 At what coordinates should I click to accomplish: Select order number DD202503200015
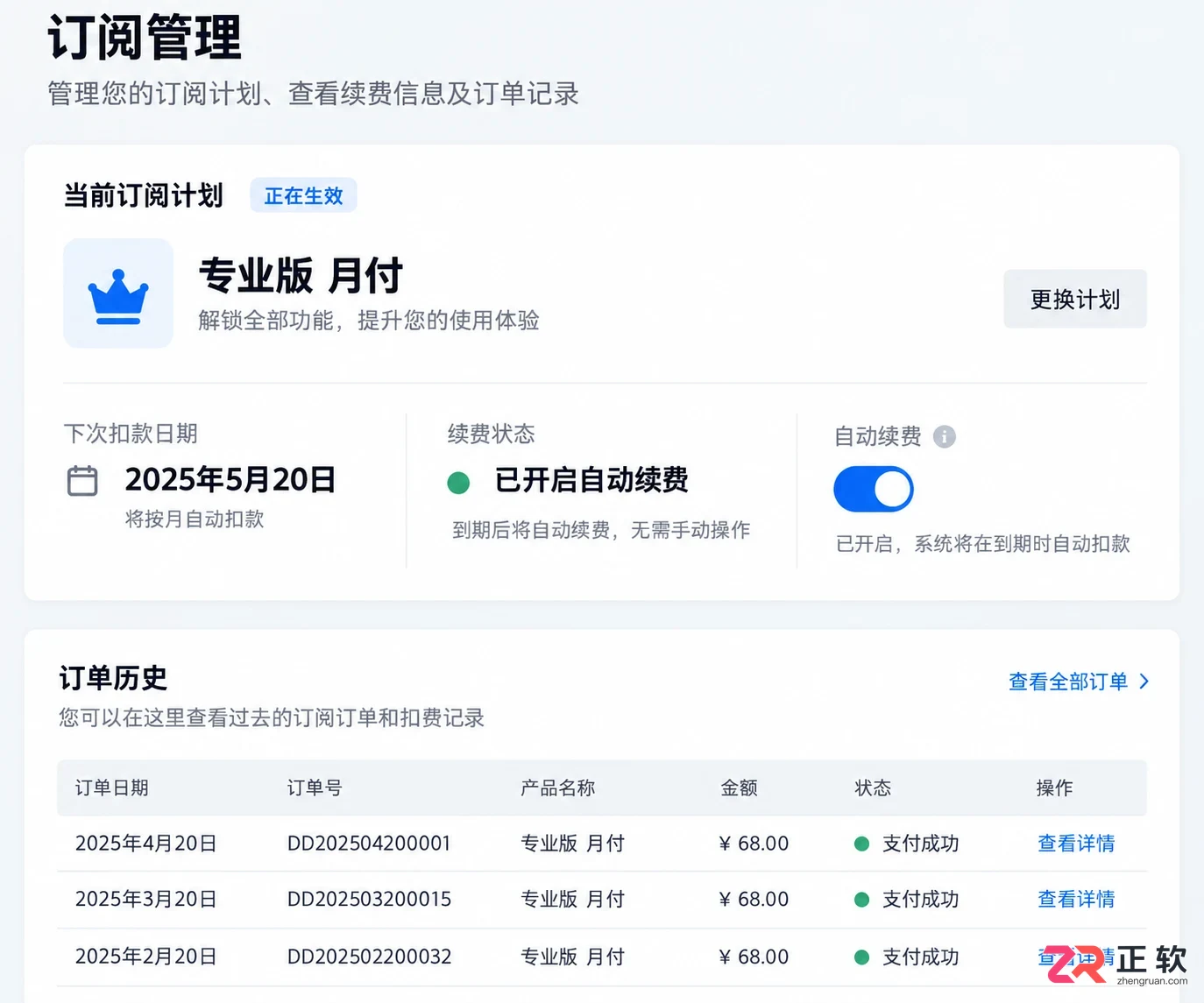(369, 900)
